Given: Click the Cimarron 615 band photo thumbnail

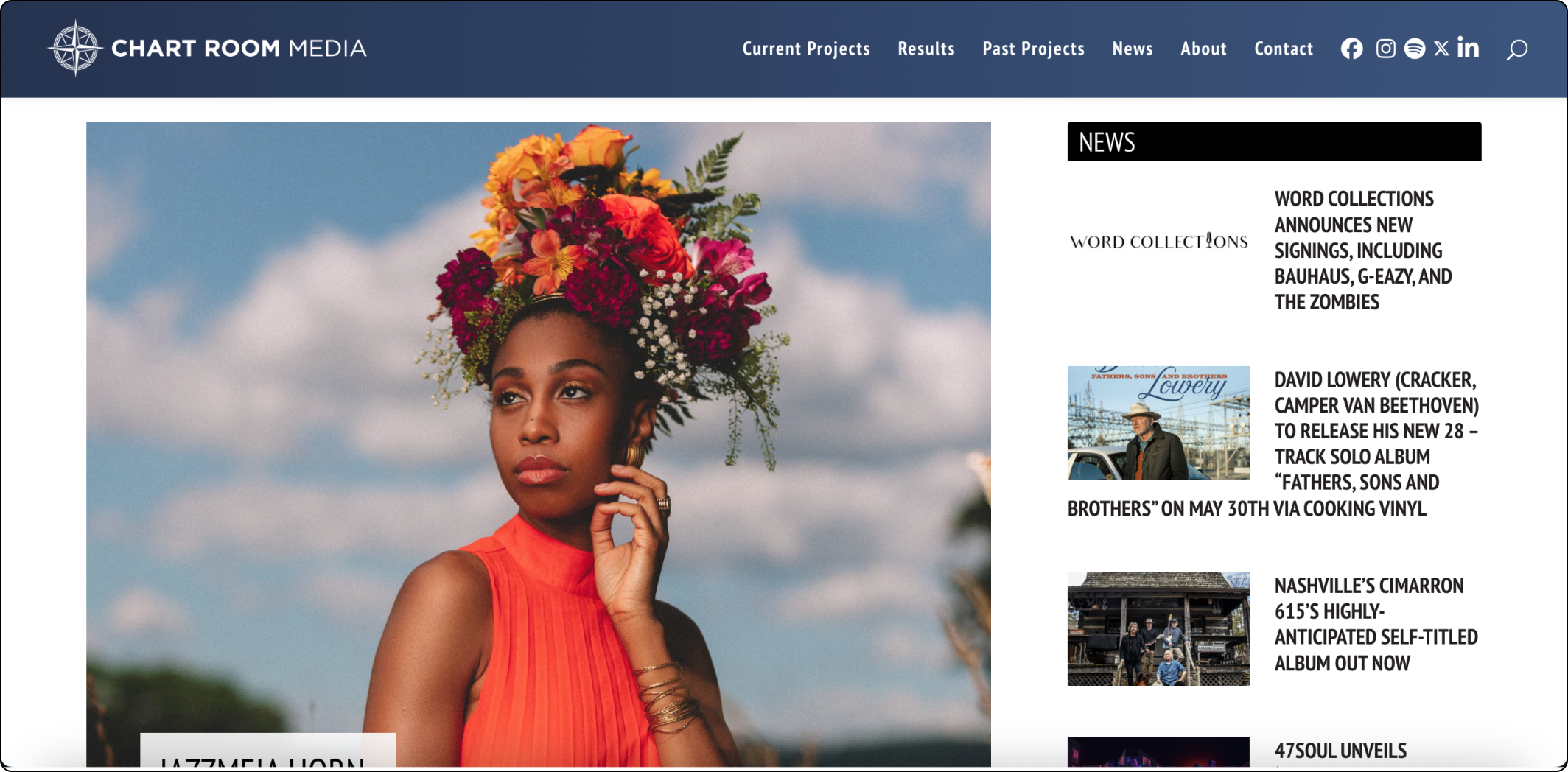Looking at the screenshot, I should point(1158,629).
